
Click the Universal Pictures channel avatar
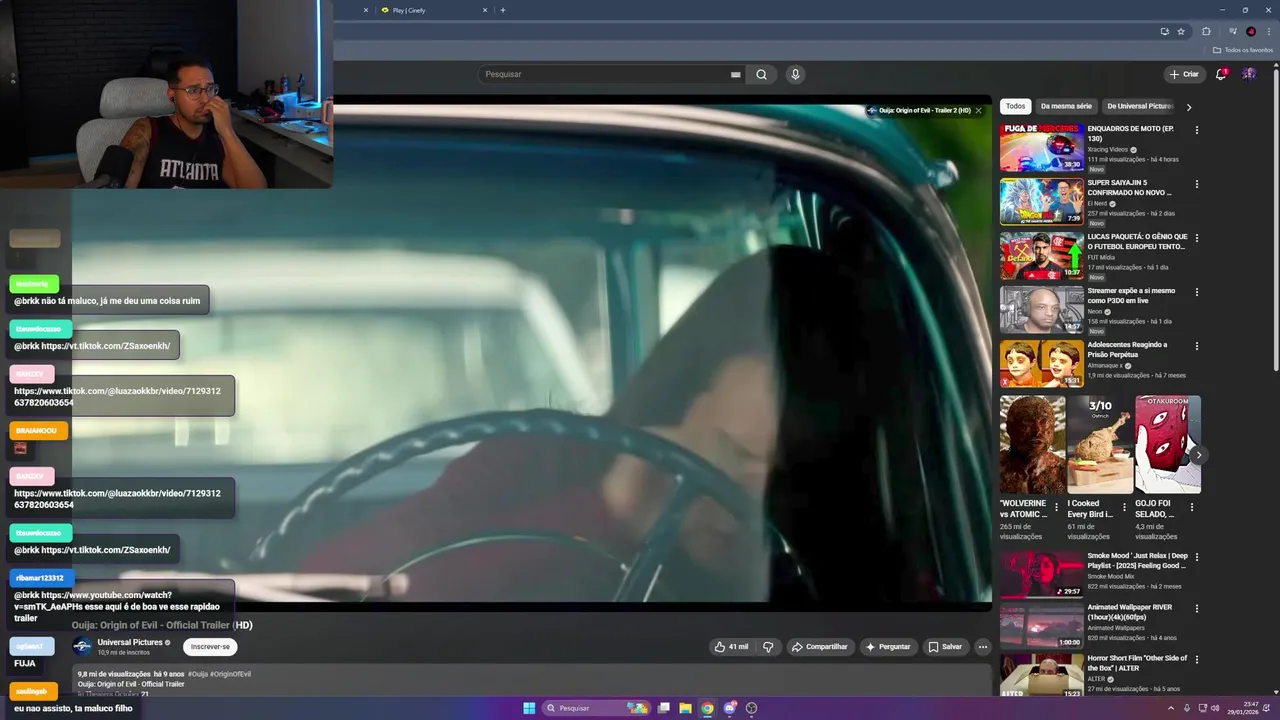click(82, 647)
